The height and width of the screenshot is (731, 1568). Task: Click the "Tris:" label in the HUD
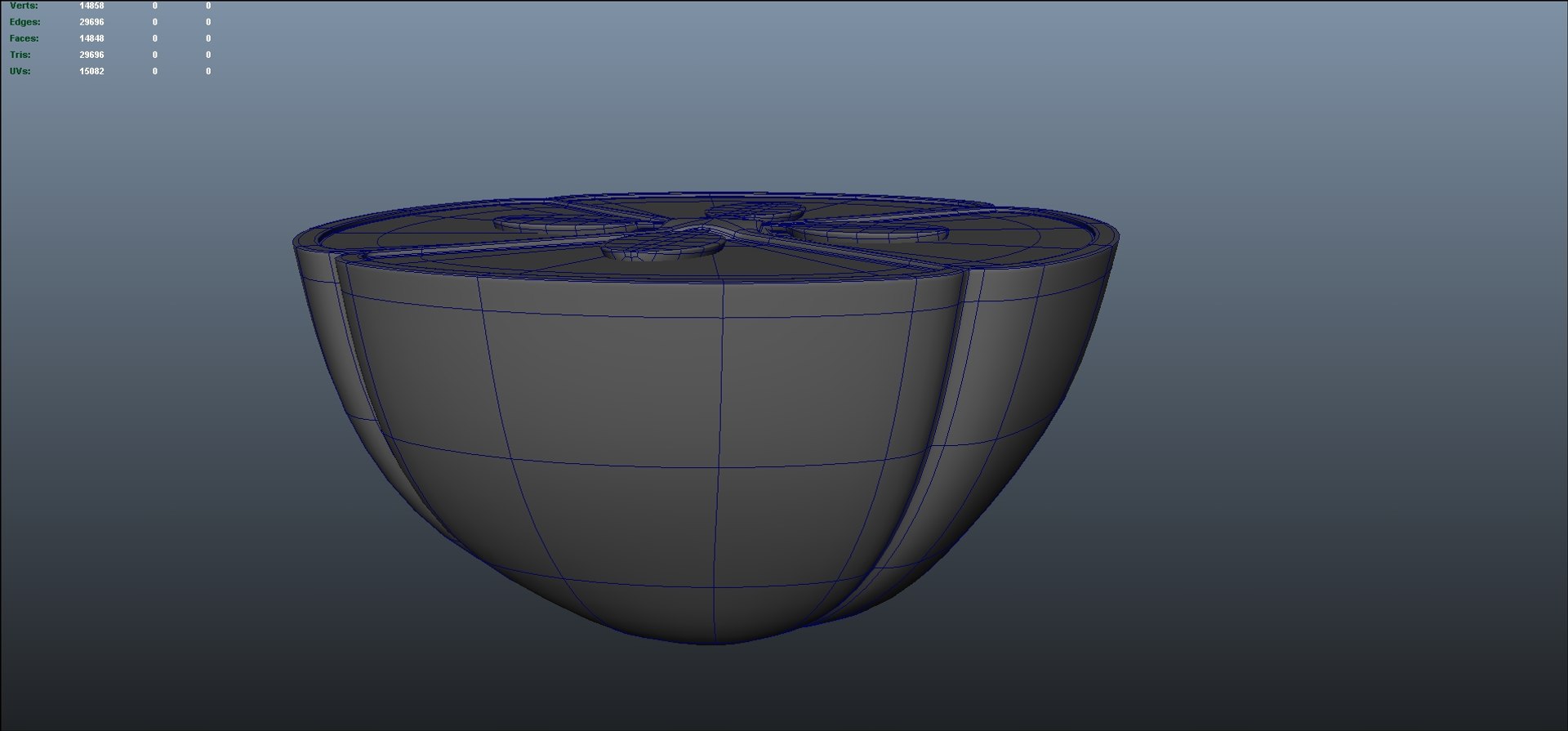tap(20, 55)
